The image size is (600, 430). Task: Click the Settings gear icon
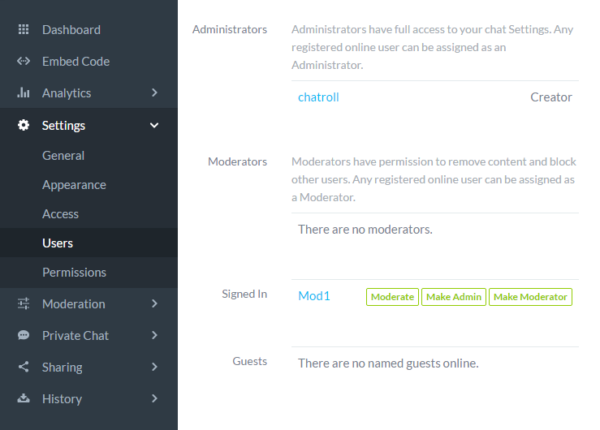tap(24, 125)
